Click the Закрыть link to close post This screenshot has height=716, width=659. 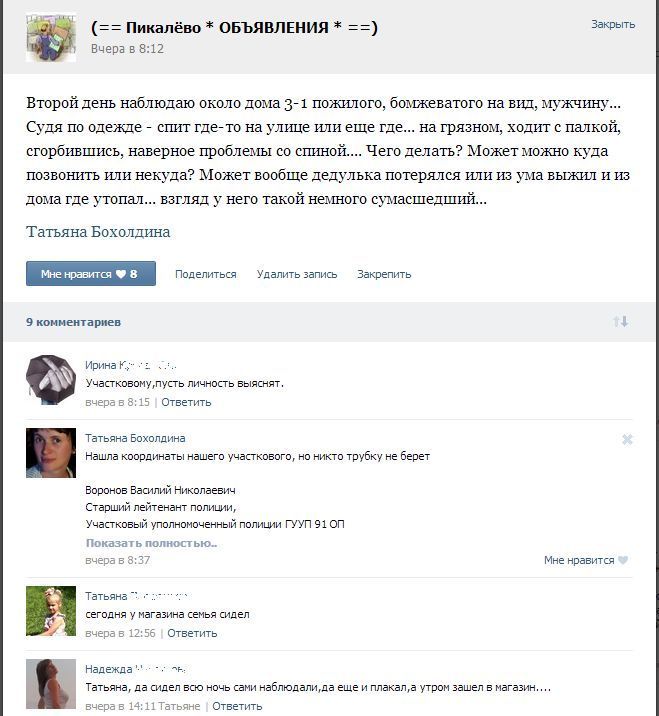click(x=613, y=24)
